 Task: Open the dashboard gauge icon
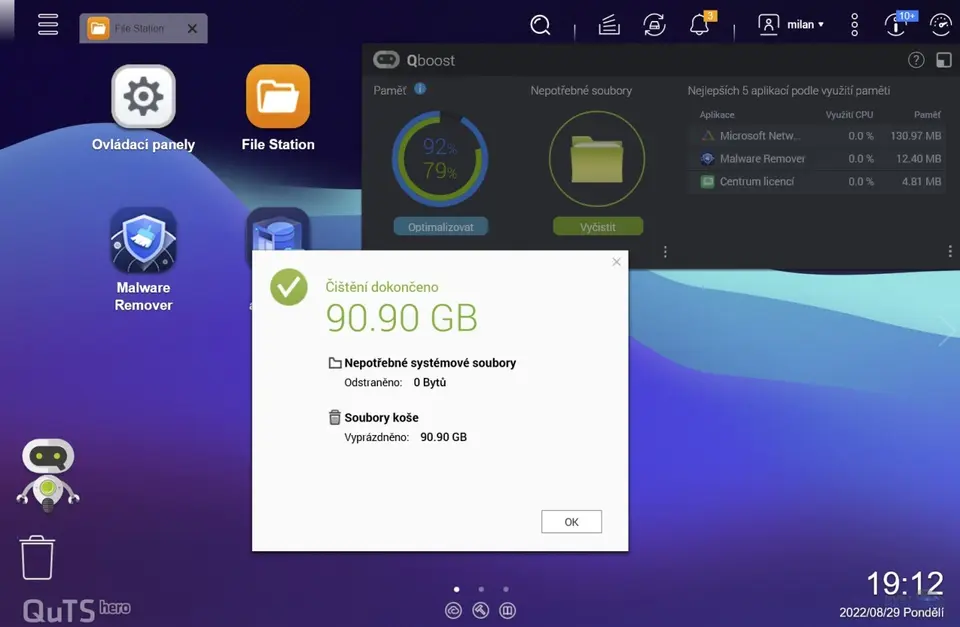coord(940,25)
